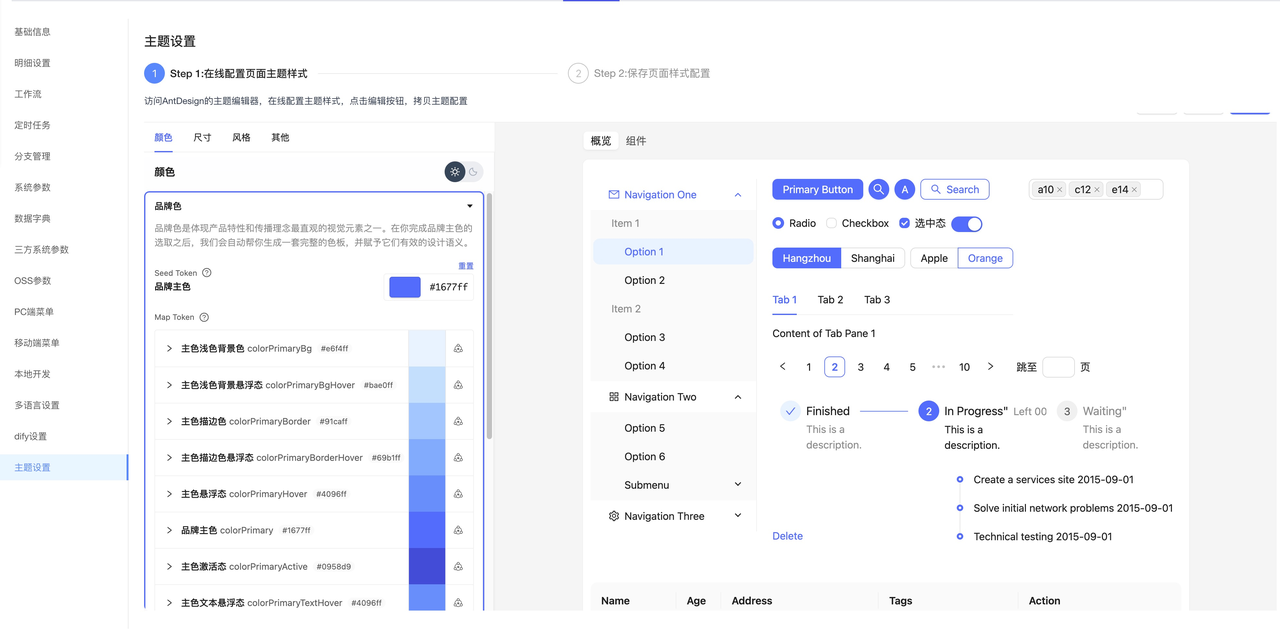This screenshot has height=630, width=1280.
Task: Check the unchecked Checkbox box
Action: [831, 223]
